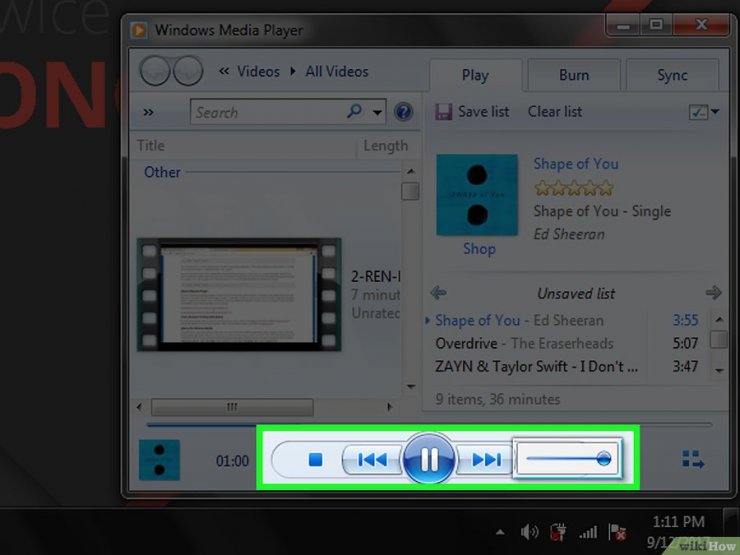Select the 2-REN video thumbnail

[239, 294]
